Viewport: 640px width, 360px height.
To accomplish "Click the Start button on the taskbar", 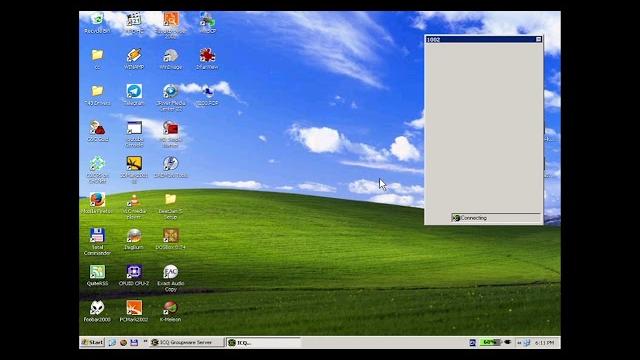I will pyautogui.click(x=93, y=342).
